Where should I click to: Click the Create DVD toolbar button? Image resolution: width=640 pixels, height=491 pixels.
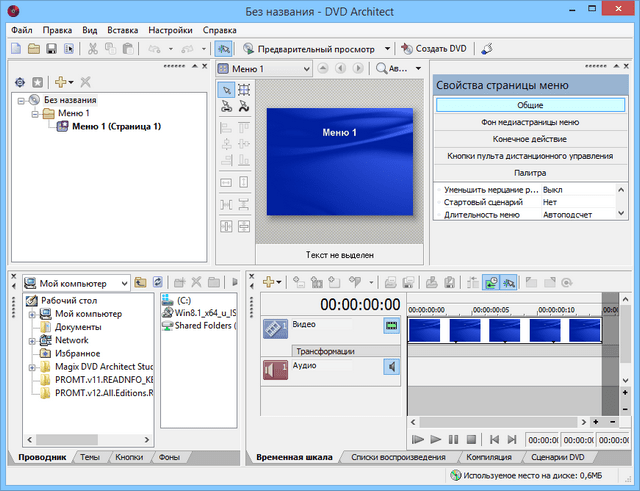[x=434, y=48]
